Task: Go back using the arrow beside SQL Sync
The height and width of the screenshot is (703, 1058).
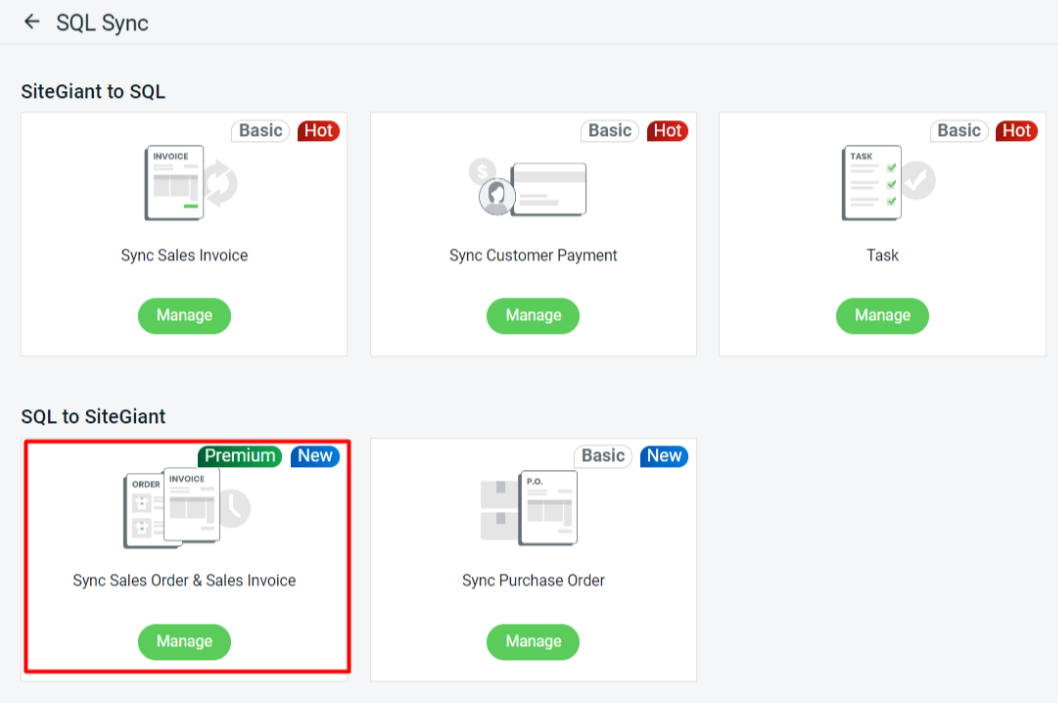Action: pyautogui.click(x=32, y=22)
